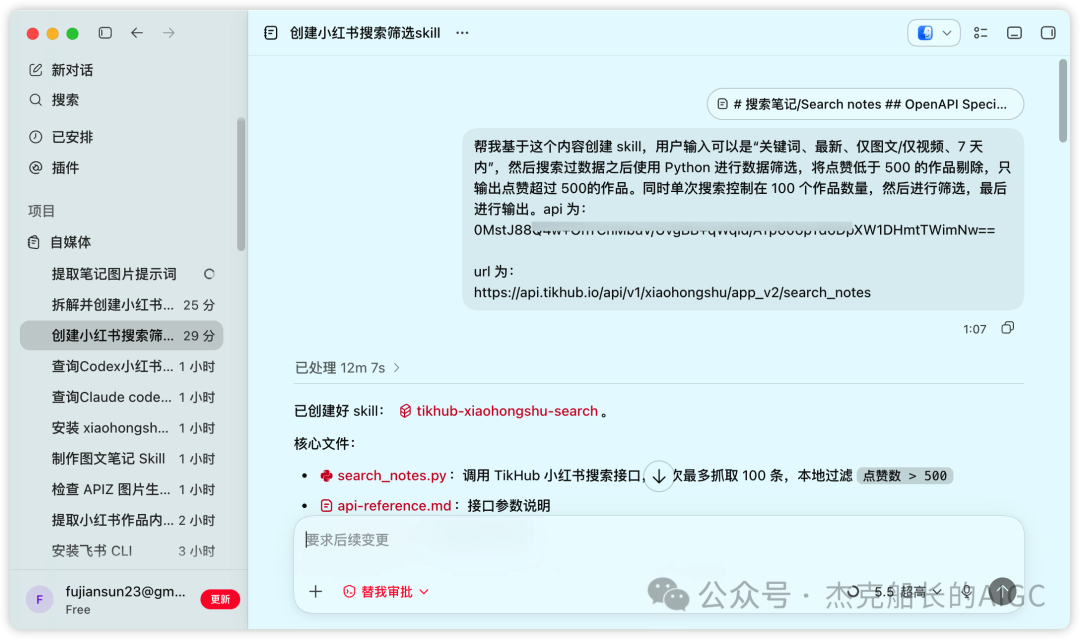1080x639 pixels.
Task: Open chat 查询Codex小红书
Action: [122, 366]
